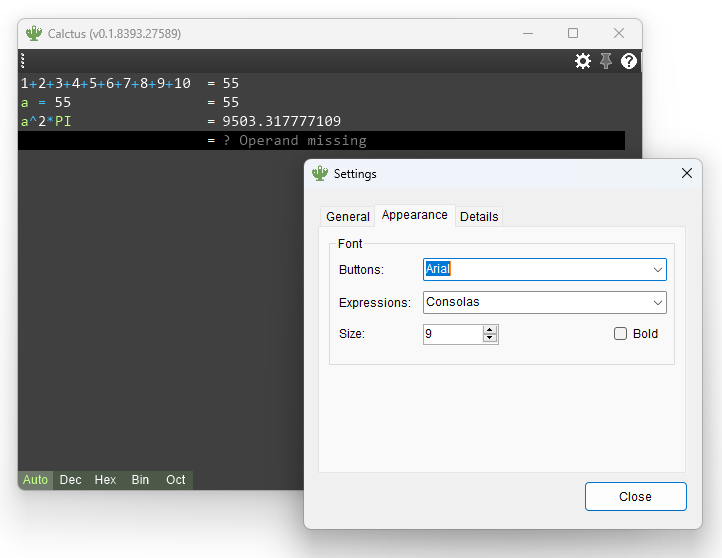
Task: Minimize the Calctus window
Action: coord(528,34)
